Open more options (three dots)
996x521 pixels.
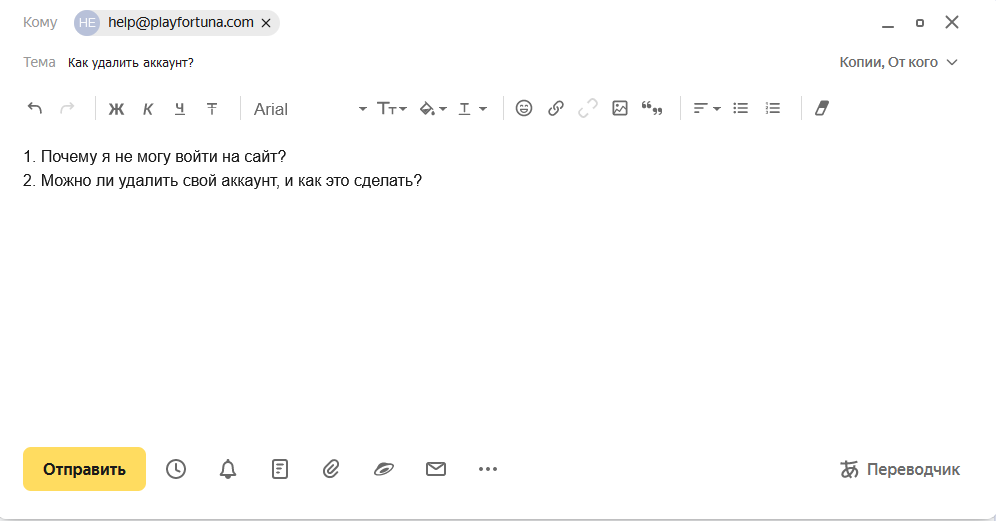[488, 470]
